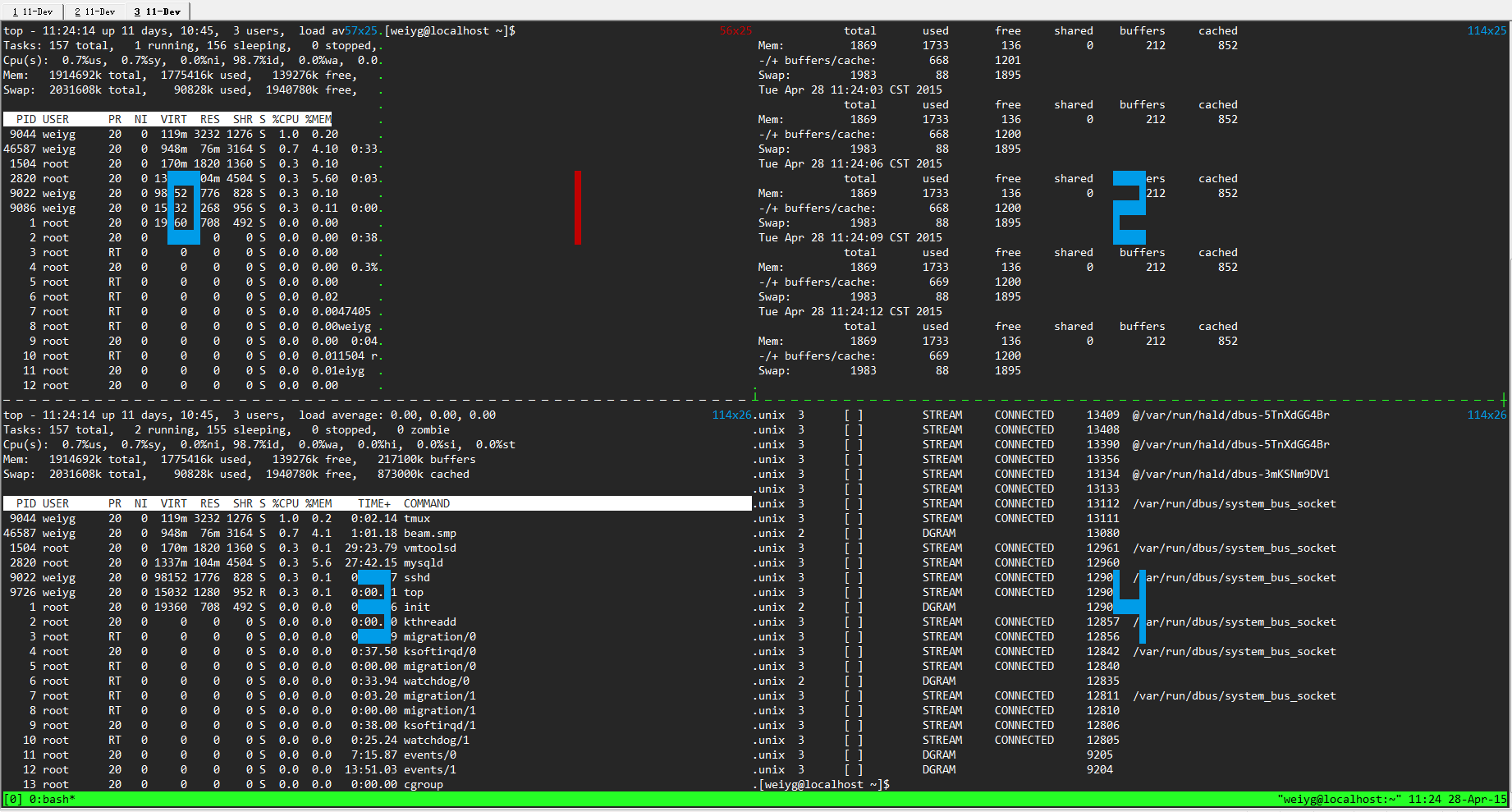This screenshot has width=1512, height=812.
Task: Click the red 56x25 pane size label
Action: pyautogui.click(x=735, y=30)
